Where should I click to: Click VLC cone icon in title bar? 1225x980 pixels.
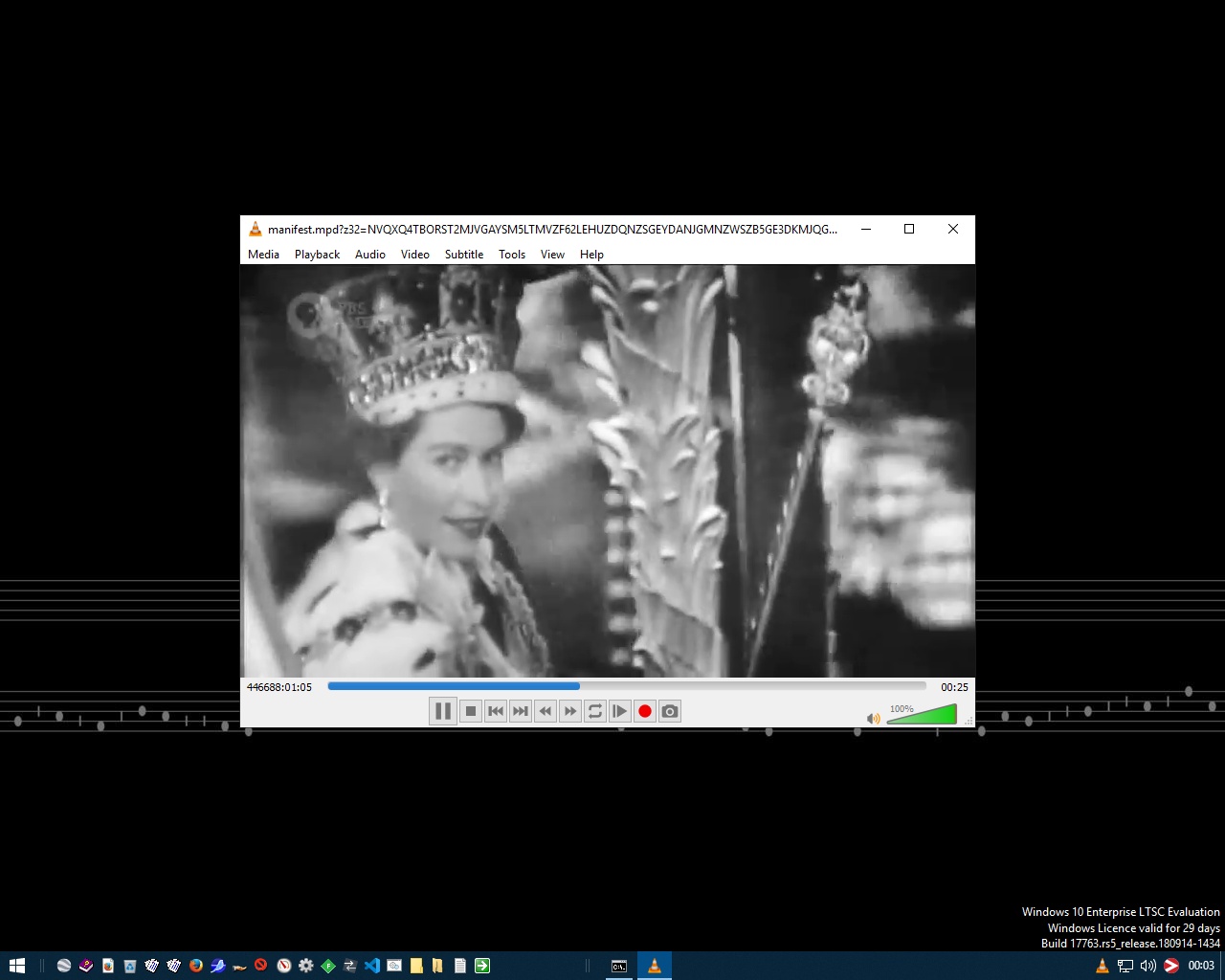(255, 229)
